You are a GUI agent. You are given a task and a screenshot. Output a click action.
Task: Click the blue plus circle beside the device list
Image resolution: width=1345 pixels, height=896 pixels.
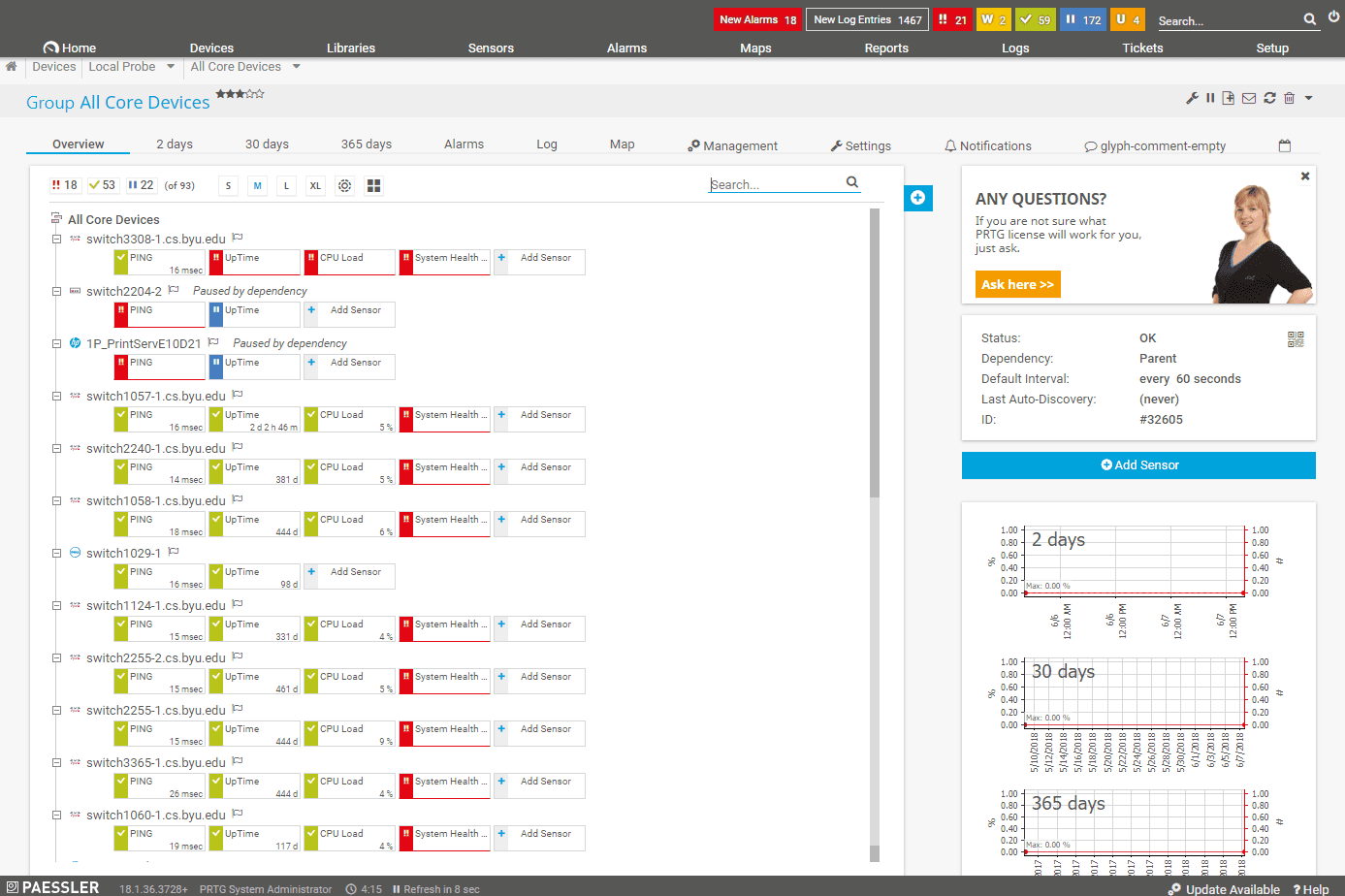coord(917,198)
